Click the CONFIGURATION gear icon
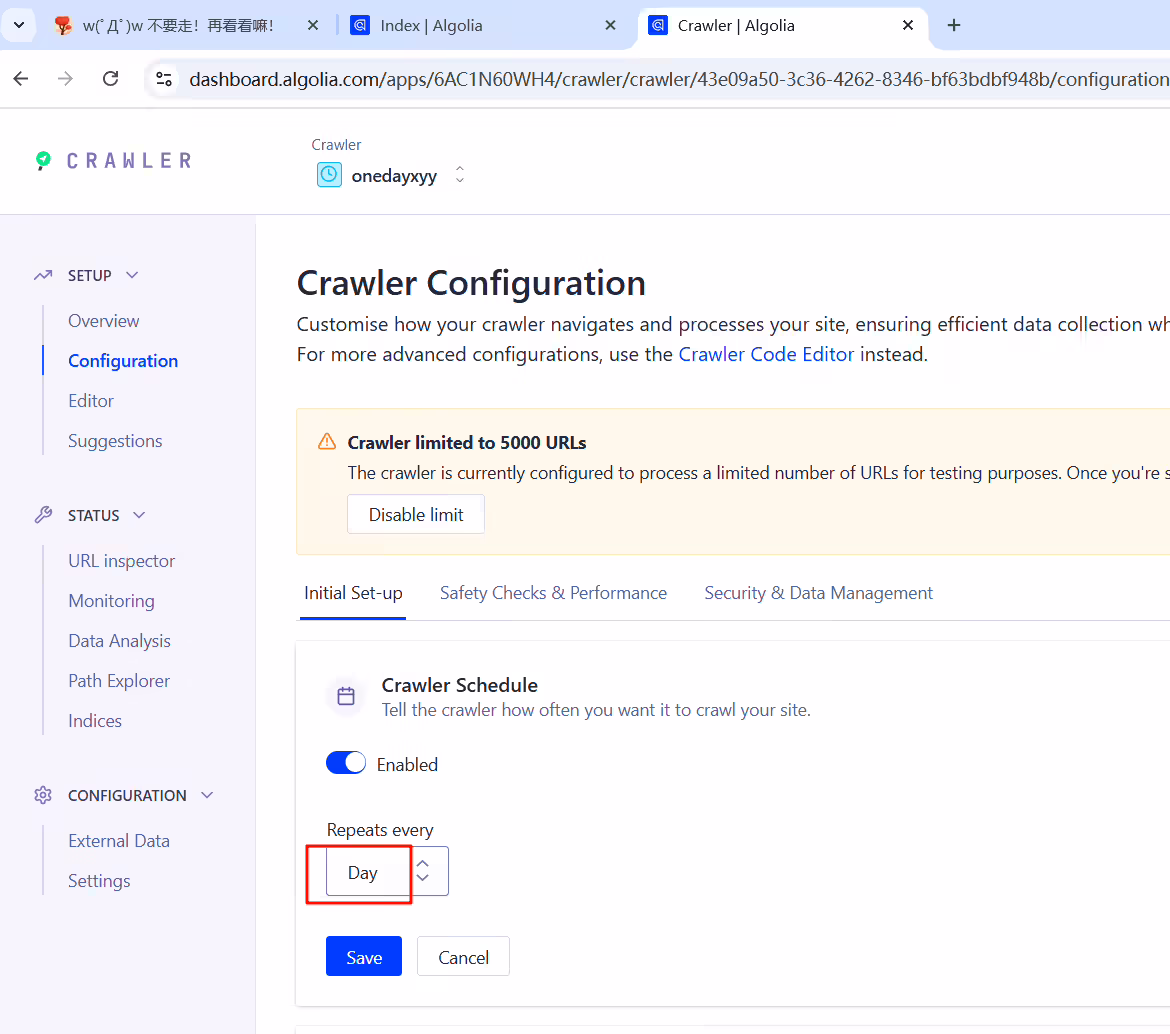 43,795
